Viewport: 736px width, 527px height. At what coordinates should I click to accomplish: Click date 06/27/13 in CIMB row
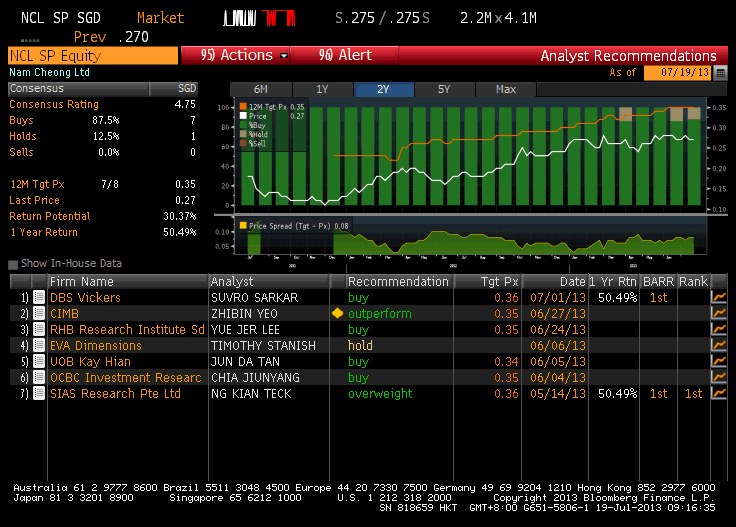(x=558, y=313)
